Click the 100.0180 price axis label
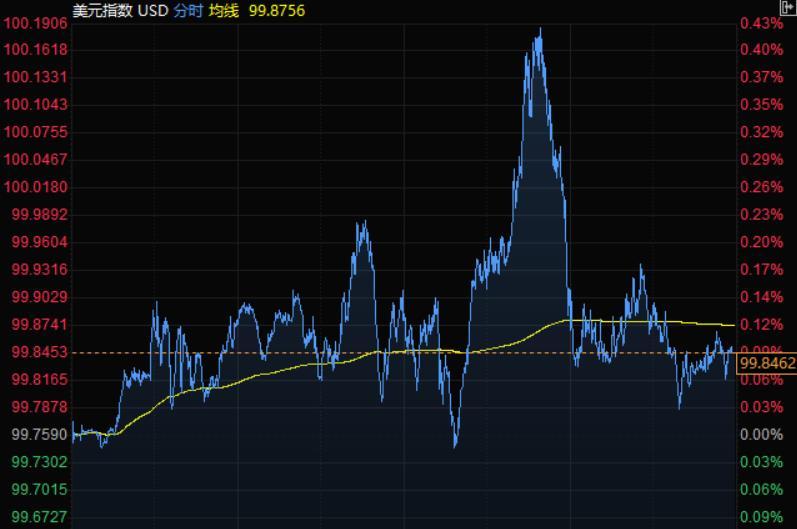 click(36, 187)
